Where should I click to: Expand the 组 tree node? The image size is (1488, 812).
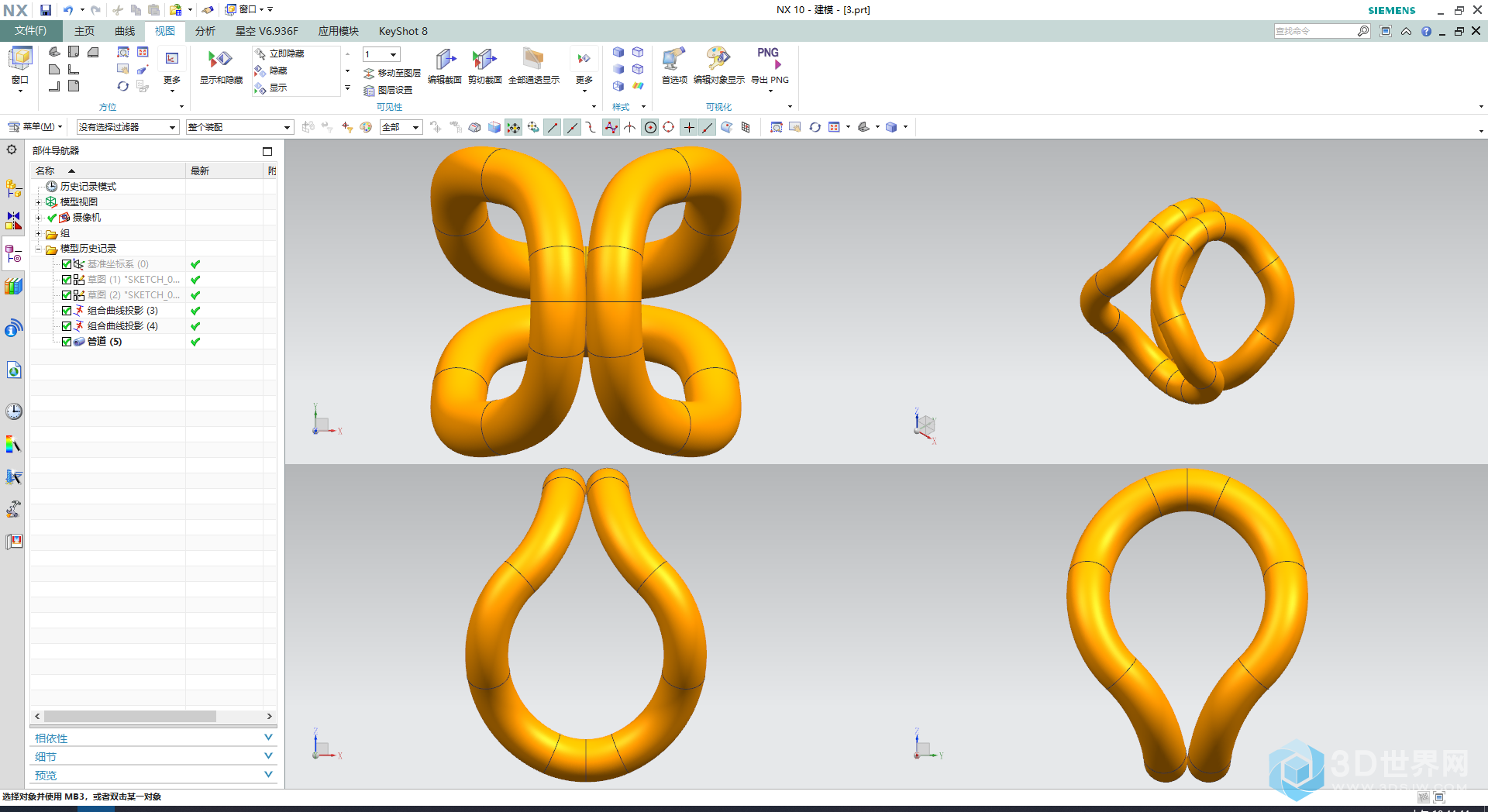click(x=38, y=233)
